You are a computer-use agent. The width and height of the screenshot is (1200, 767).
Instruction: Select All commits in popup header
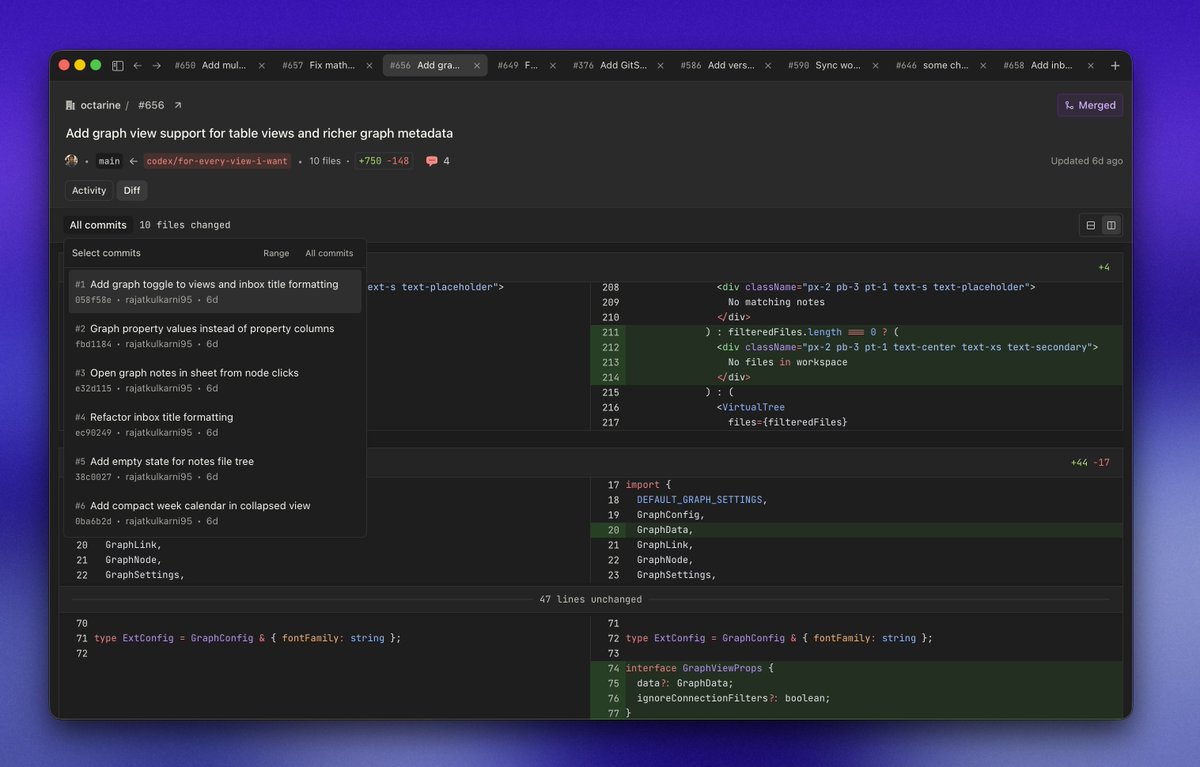tap(329, 253)
